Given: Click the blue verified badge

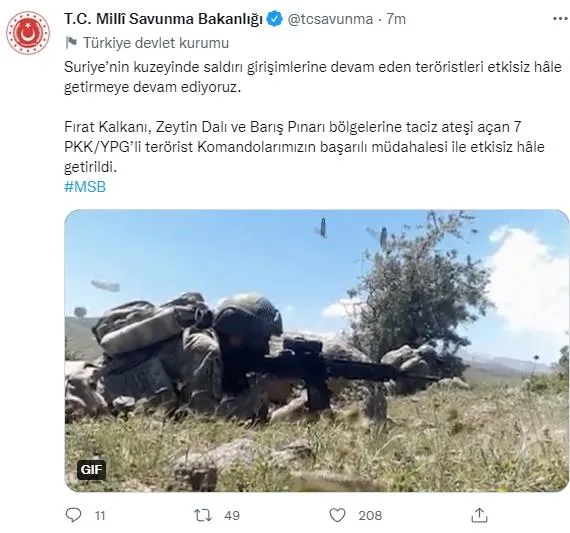Looking at the screenshot, I should coord(275,19).
